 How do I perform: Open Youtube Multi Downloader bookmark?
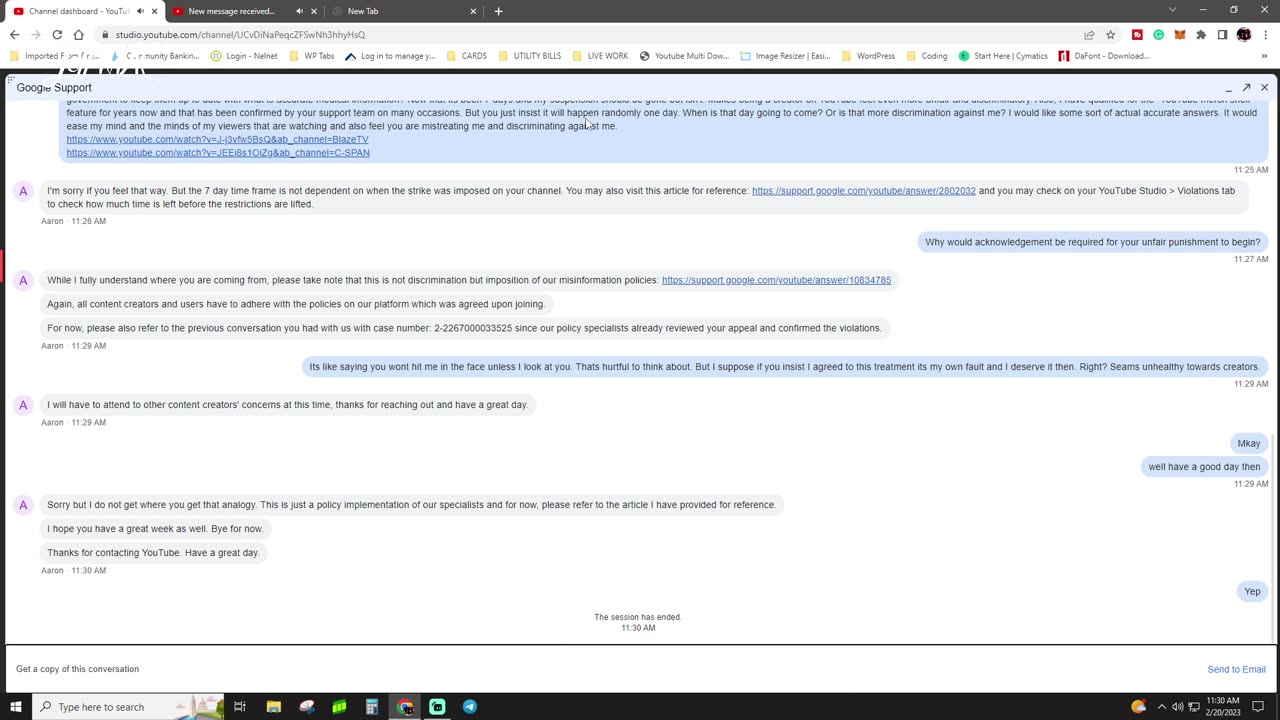tap(684, 56)
